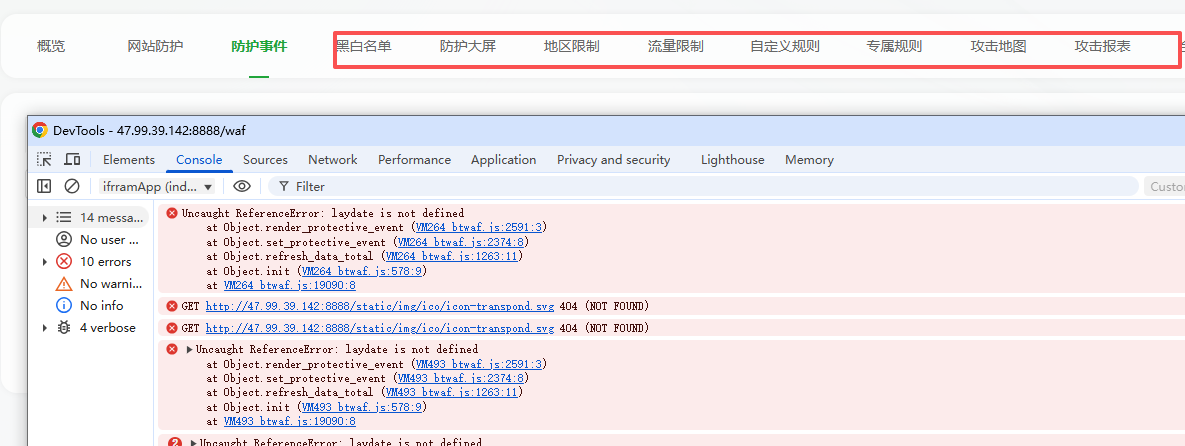Click the error icon on first ReferenceError message
The height and width of the screenshot is (446, 1185).
[x=172, y=213]
